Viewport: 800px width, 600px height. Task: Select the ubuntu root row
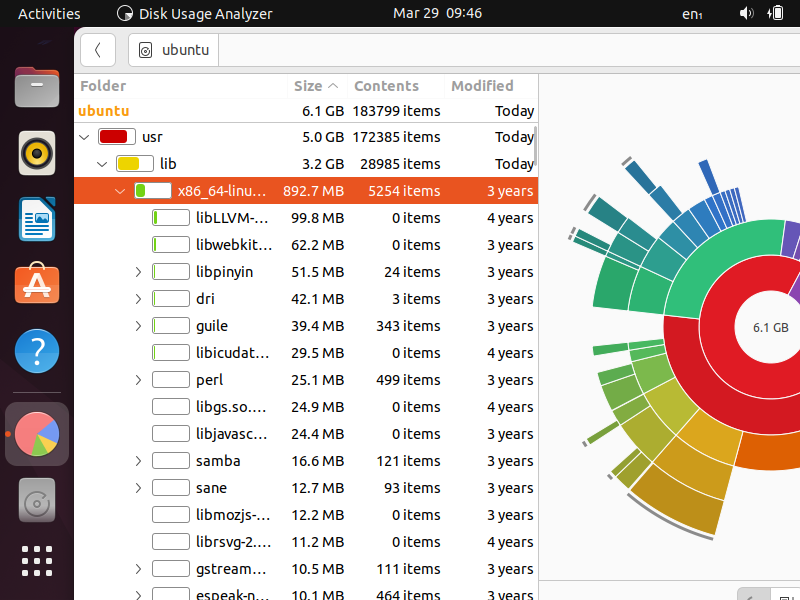(x=306, y=111)
